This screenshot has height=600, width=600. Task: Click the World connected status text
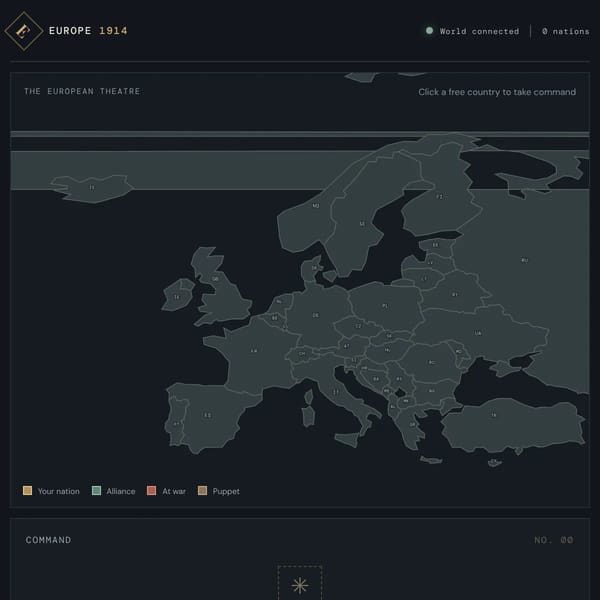point(479,31)
